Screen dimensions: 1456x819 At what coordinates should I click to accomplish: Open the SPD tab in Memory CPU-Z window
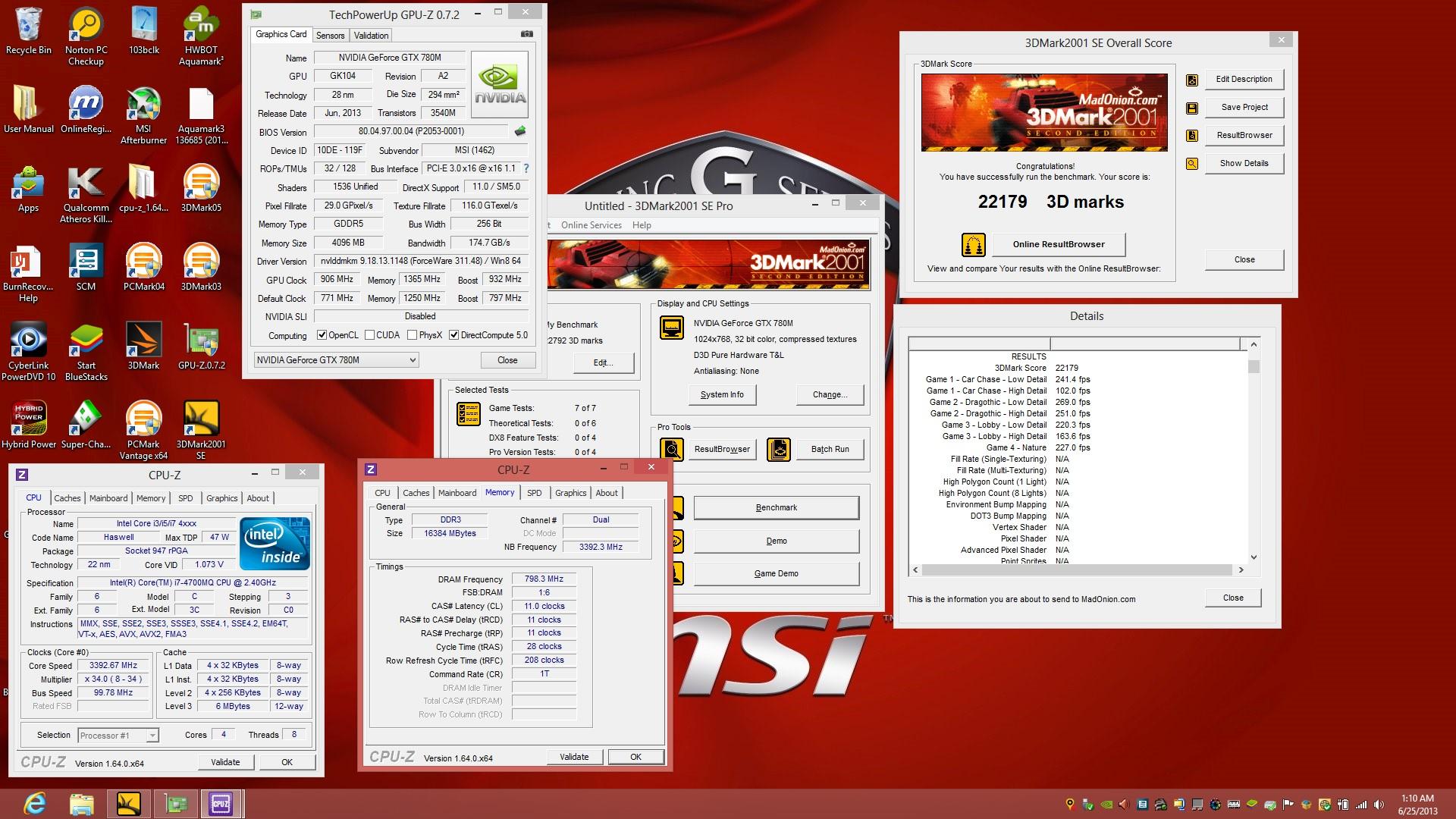coord(535,493)
